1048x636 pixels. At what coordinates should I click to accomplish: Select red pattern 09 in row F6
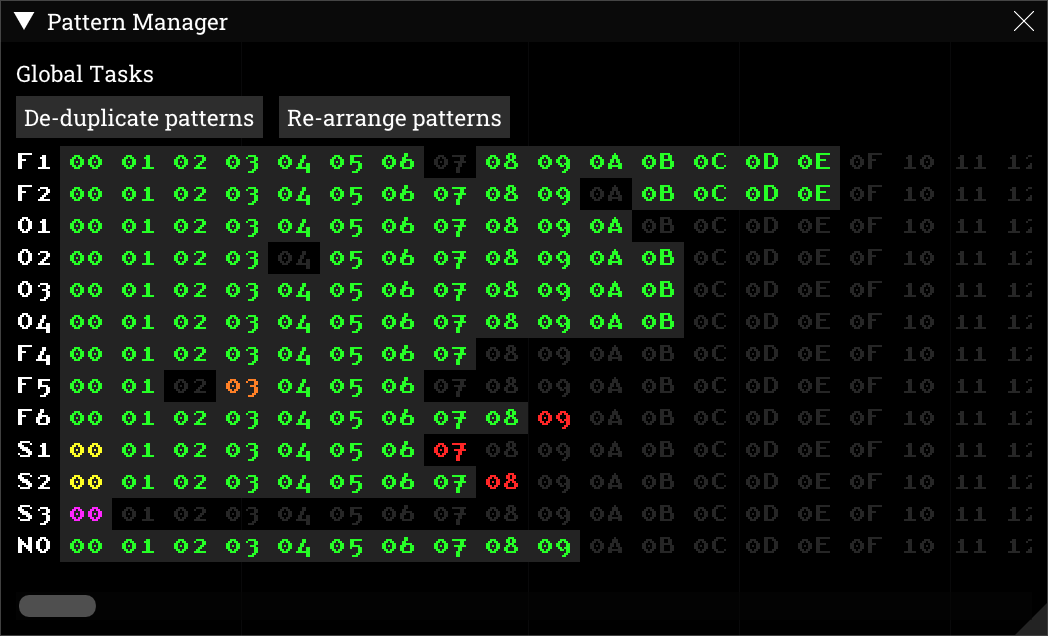[x=554, y=418]
